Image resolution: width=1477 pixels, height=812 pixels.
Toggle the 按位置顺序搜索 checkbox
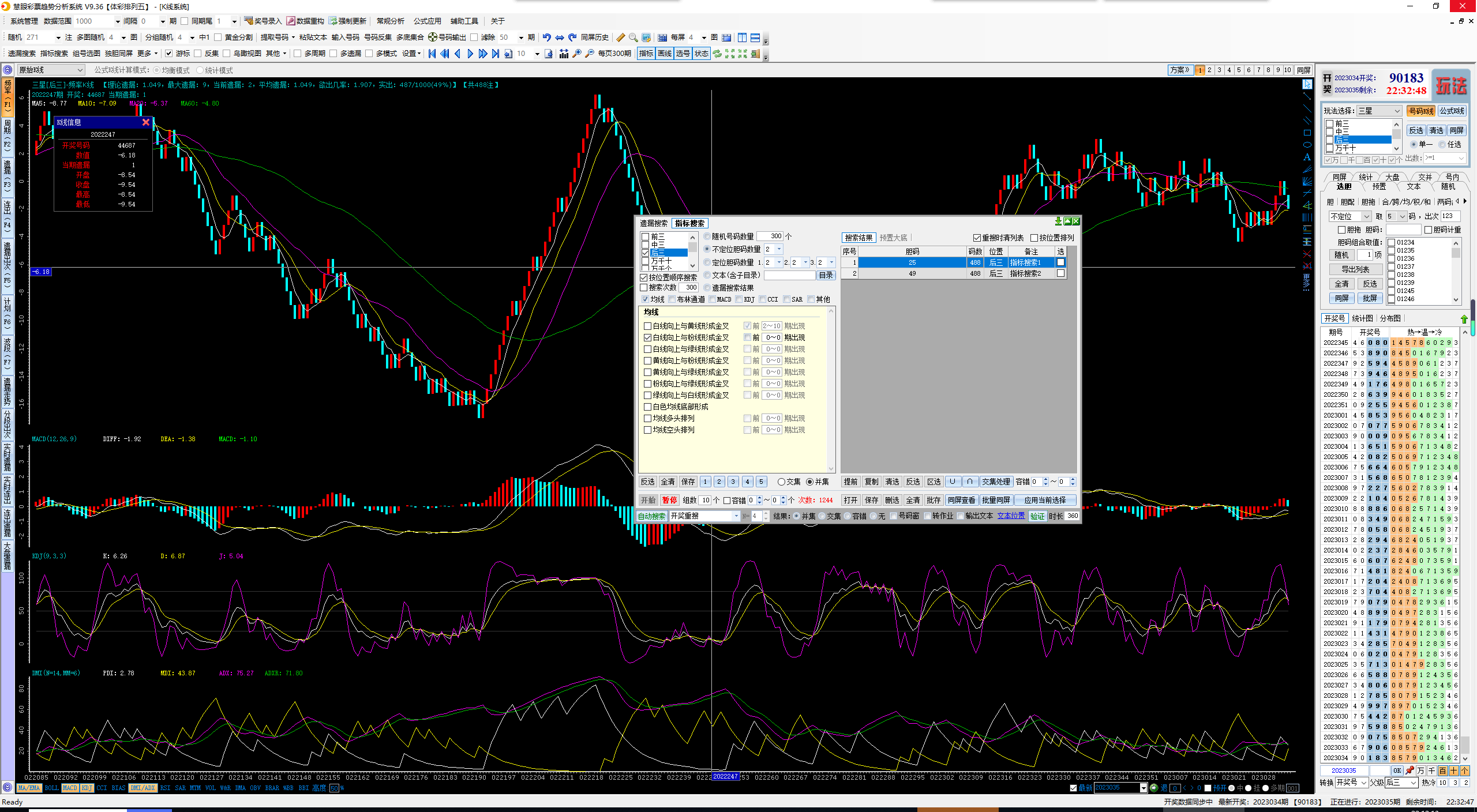click(644, 277)
